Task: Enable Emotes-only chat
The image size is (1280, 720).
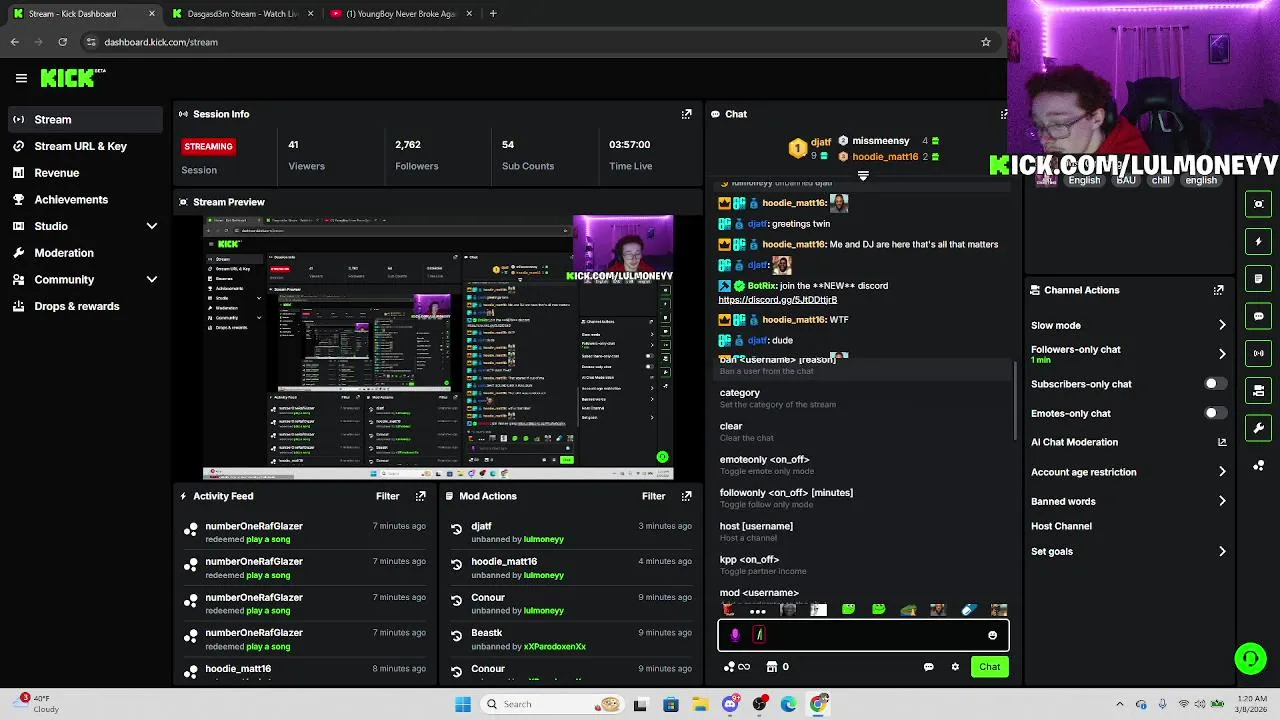Action: coord(1214,413)
